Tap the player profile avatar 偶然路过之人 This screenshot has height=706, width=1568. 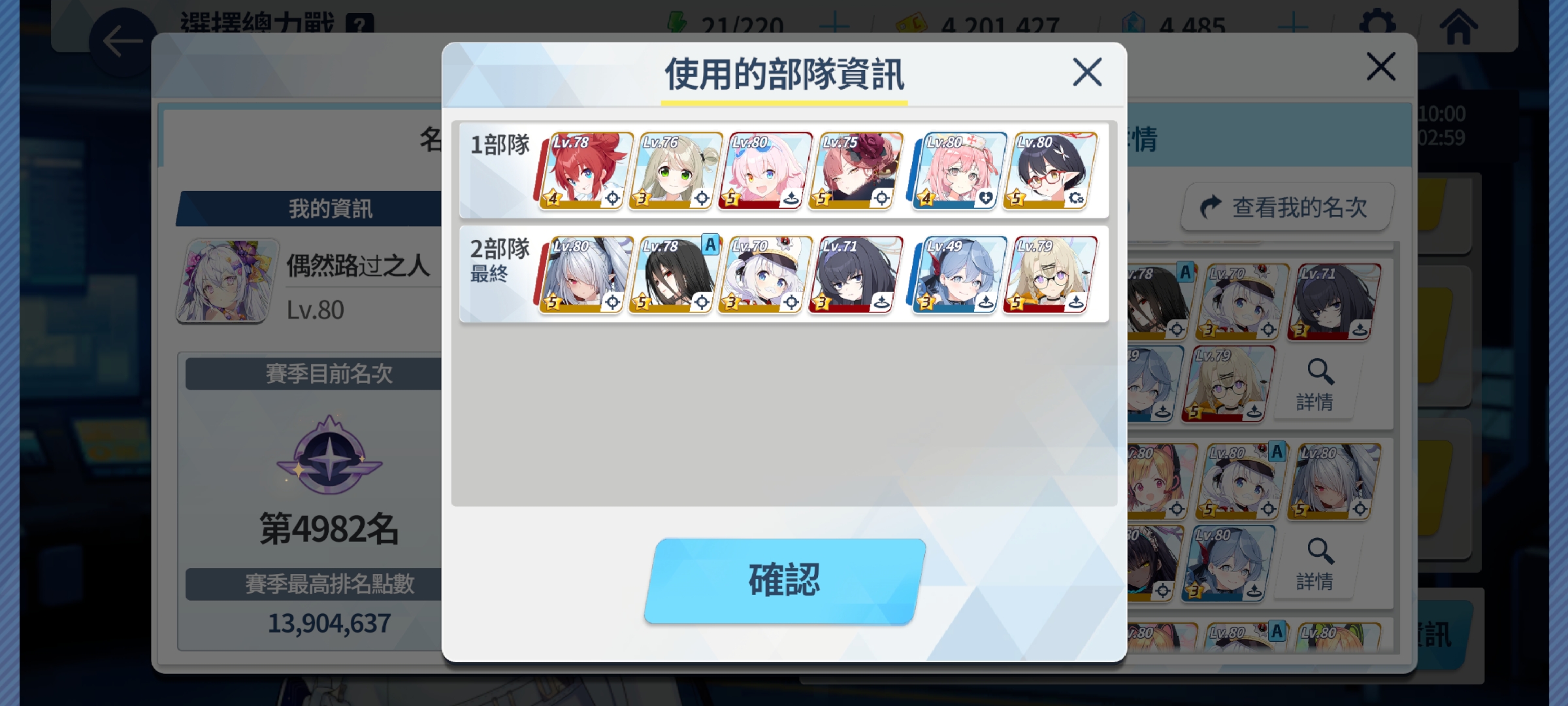226,281
